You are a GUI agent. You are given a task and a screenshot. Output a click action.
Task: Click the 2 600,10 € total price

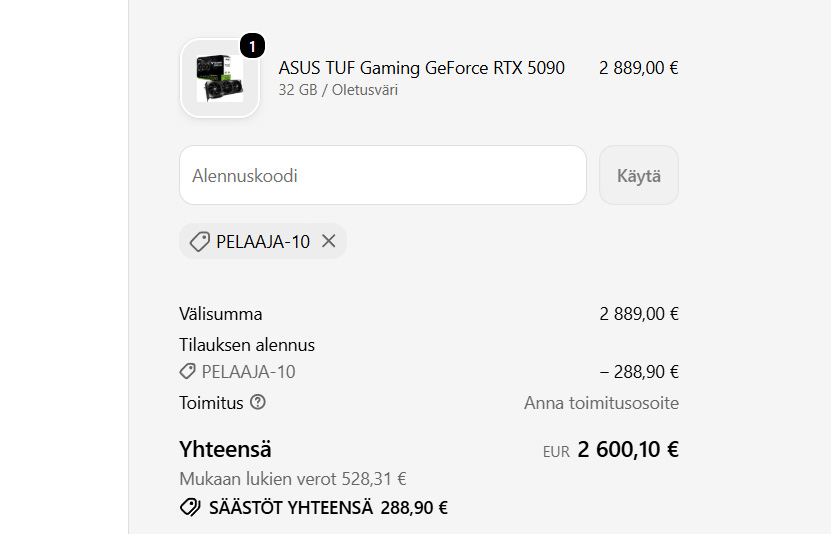628,449
